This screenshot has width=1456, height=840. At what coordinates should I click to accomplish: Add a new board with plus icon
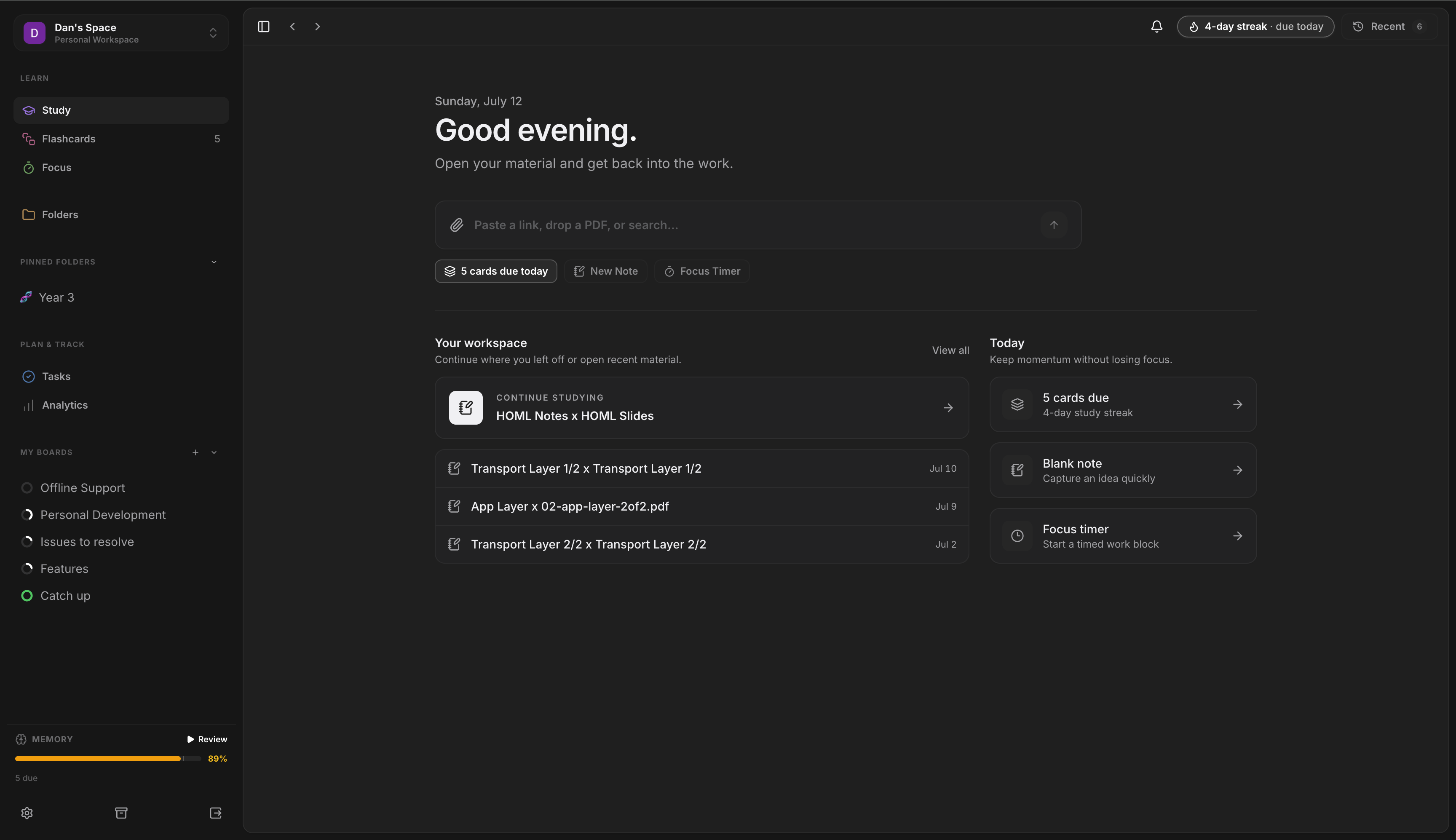(x=195, y=452)
